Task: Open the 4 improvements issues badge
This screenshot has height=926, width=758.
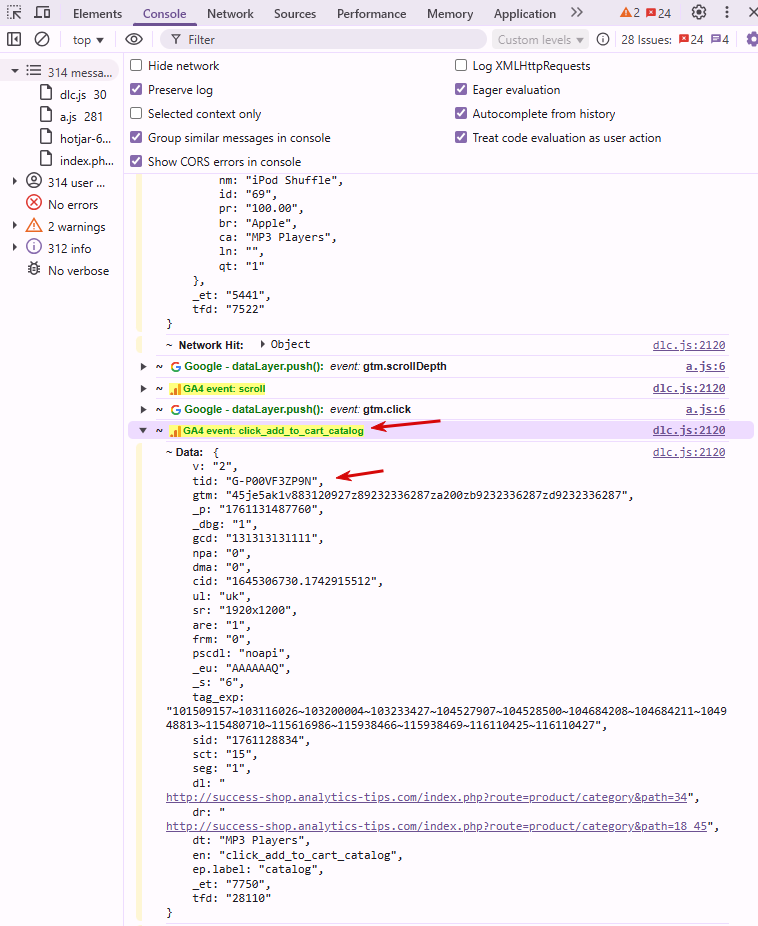Action: point(720,40)
